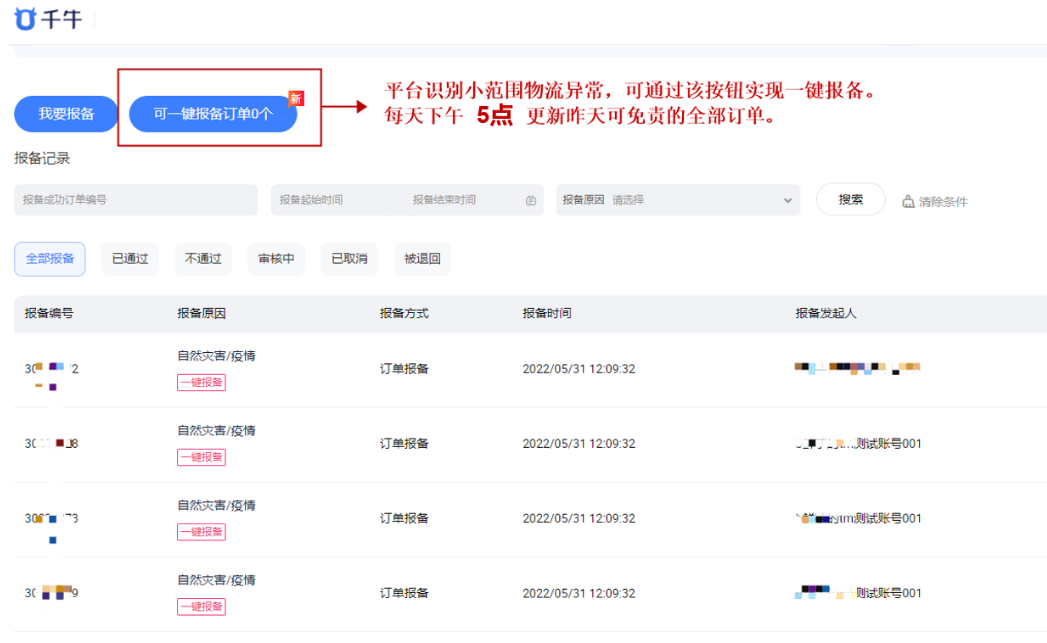Click the 报备成功订单编号 input field
Screen dimensions: 1047x643
click(135, 200)
